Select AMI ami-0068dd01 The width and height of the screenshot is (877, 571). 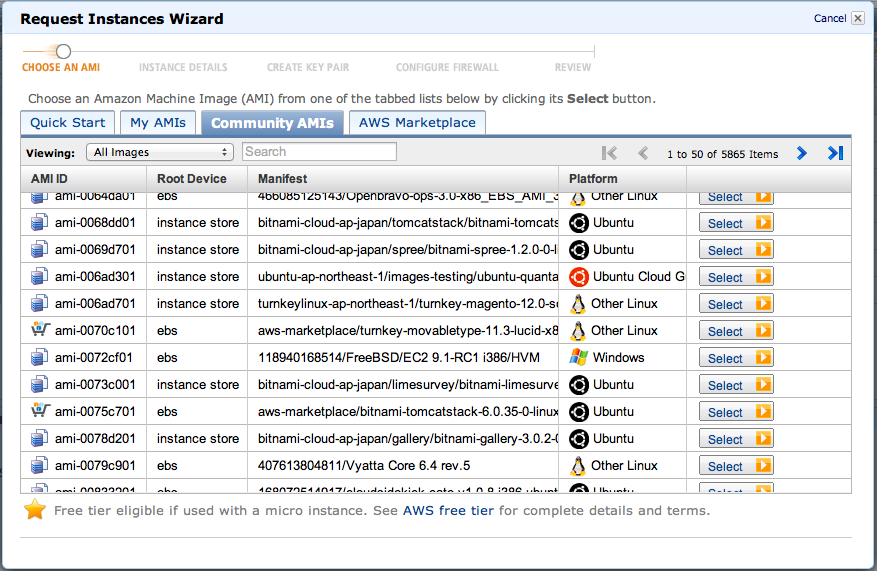tap(736, 223)
